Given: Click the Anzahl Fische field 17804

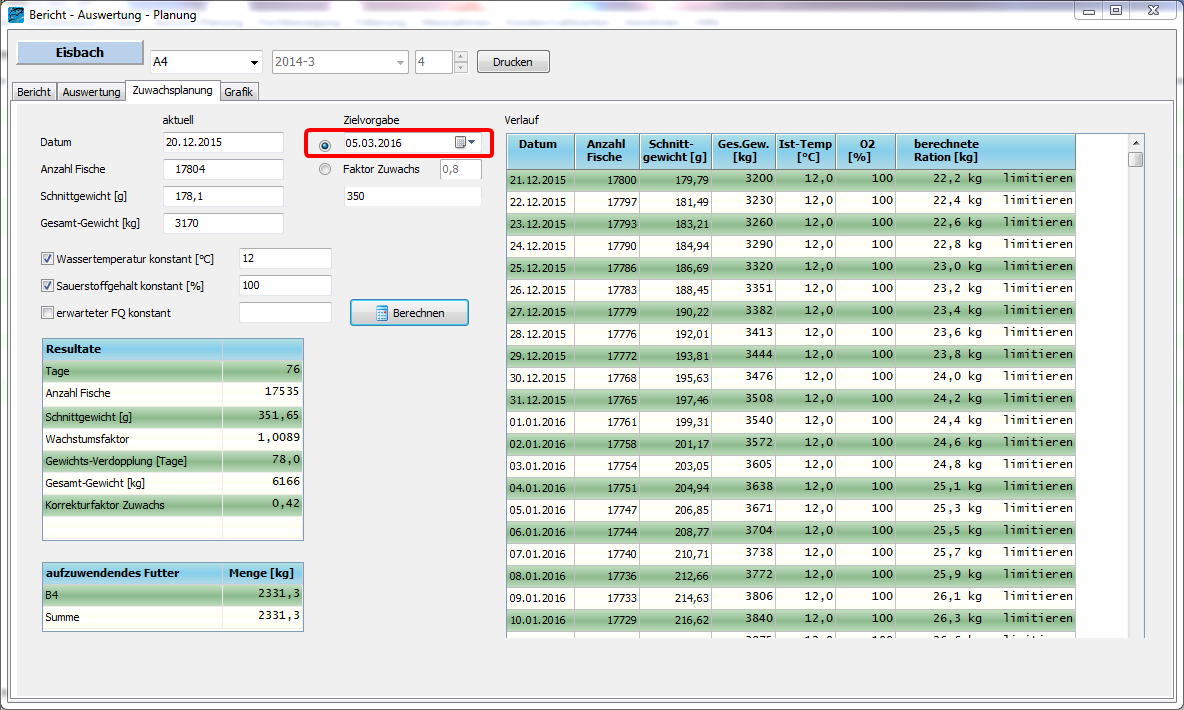Looking at the screenshot, I should (x=223, y=169).
